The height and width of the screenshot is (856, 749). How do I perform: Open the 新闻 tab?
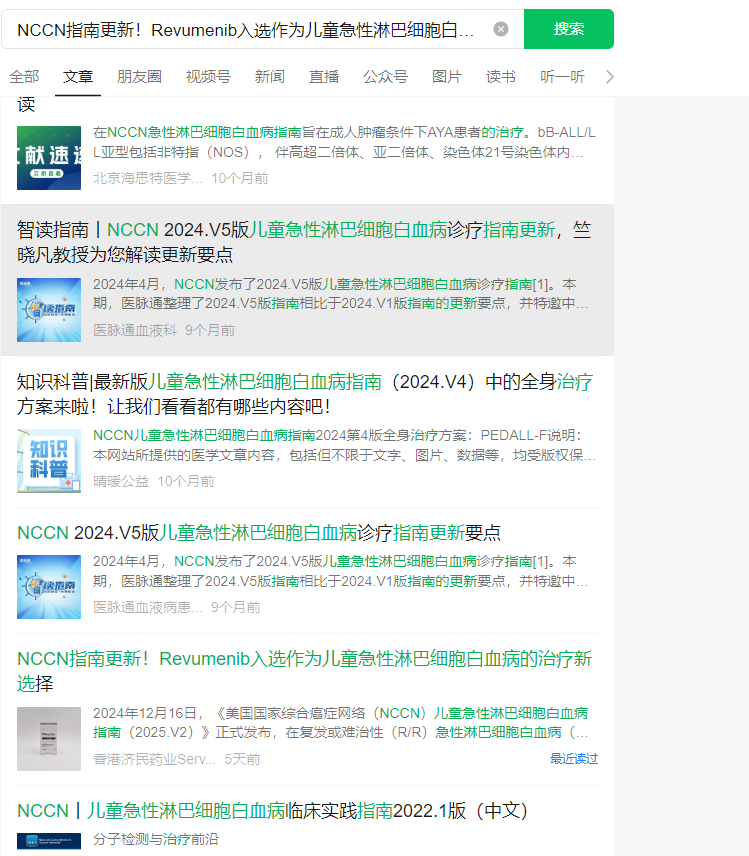click(270, 76)
